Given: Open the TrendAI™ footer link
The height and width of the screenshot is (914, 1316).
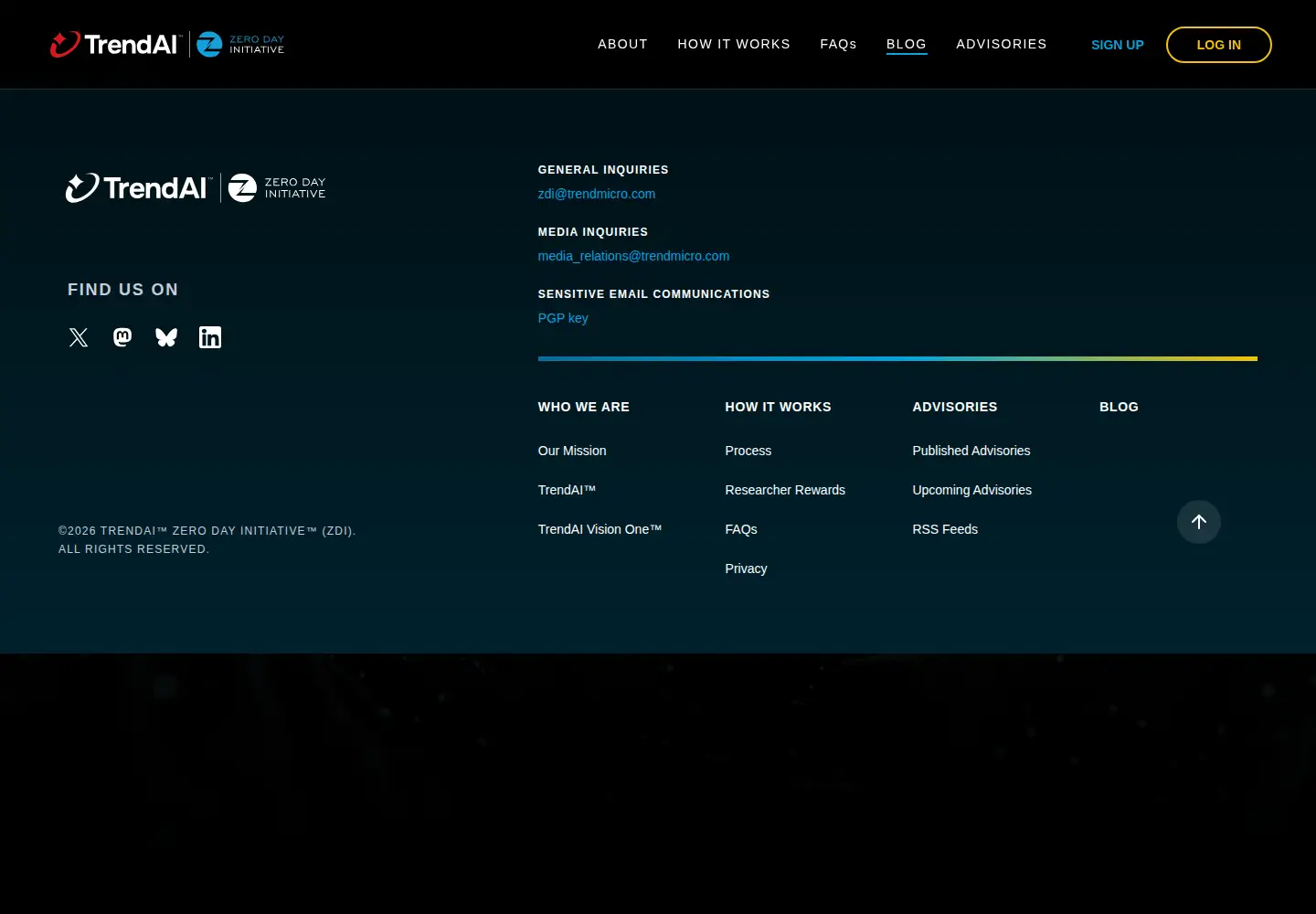Looking at the screenshot, I should pos(567,490).
